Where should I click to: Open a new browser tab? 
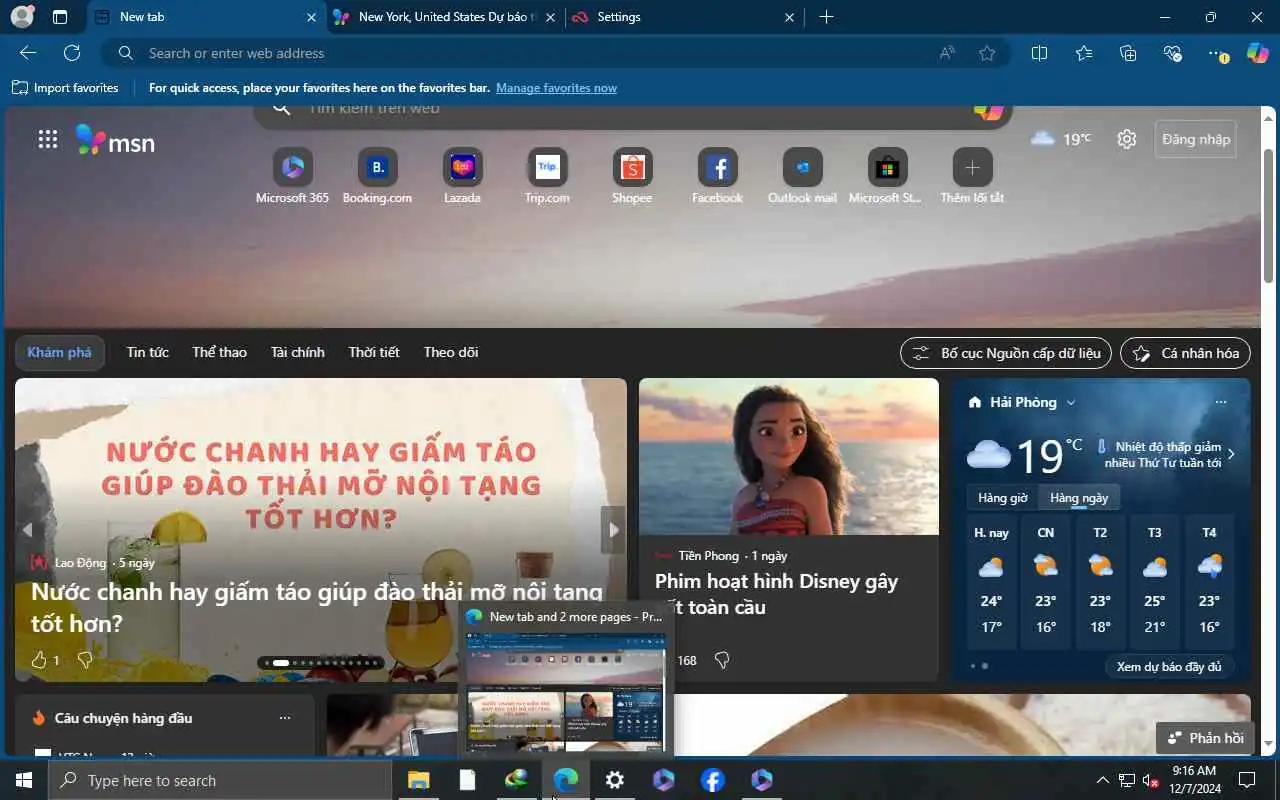826,17
